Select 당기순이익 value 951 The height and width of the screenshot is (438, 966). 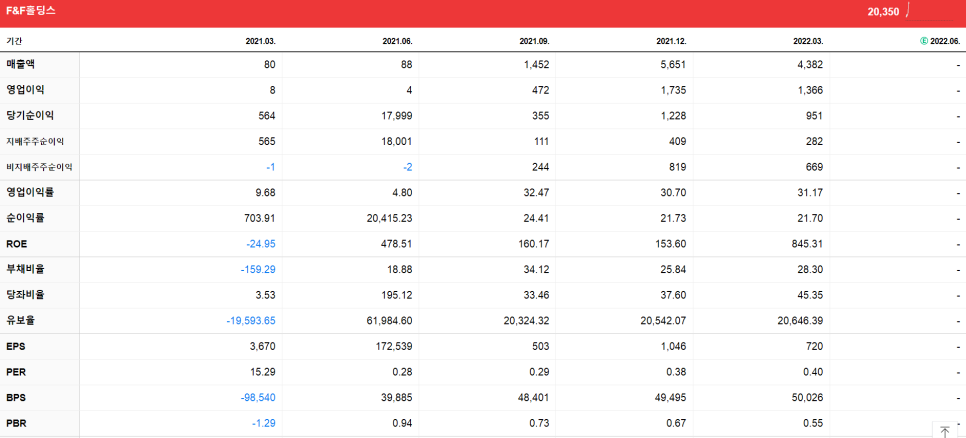[813, 116]
